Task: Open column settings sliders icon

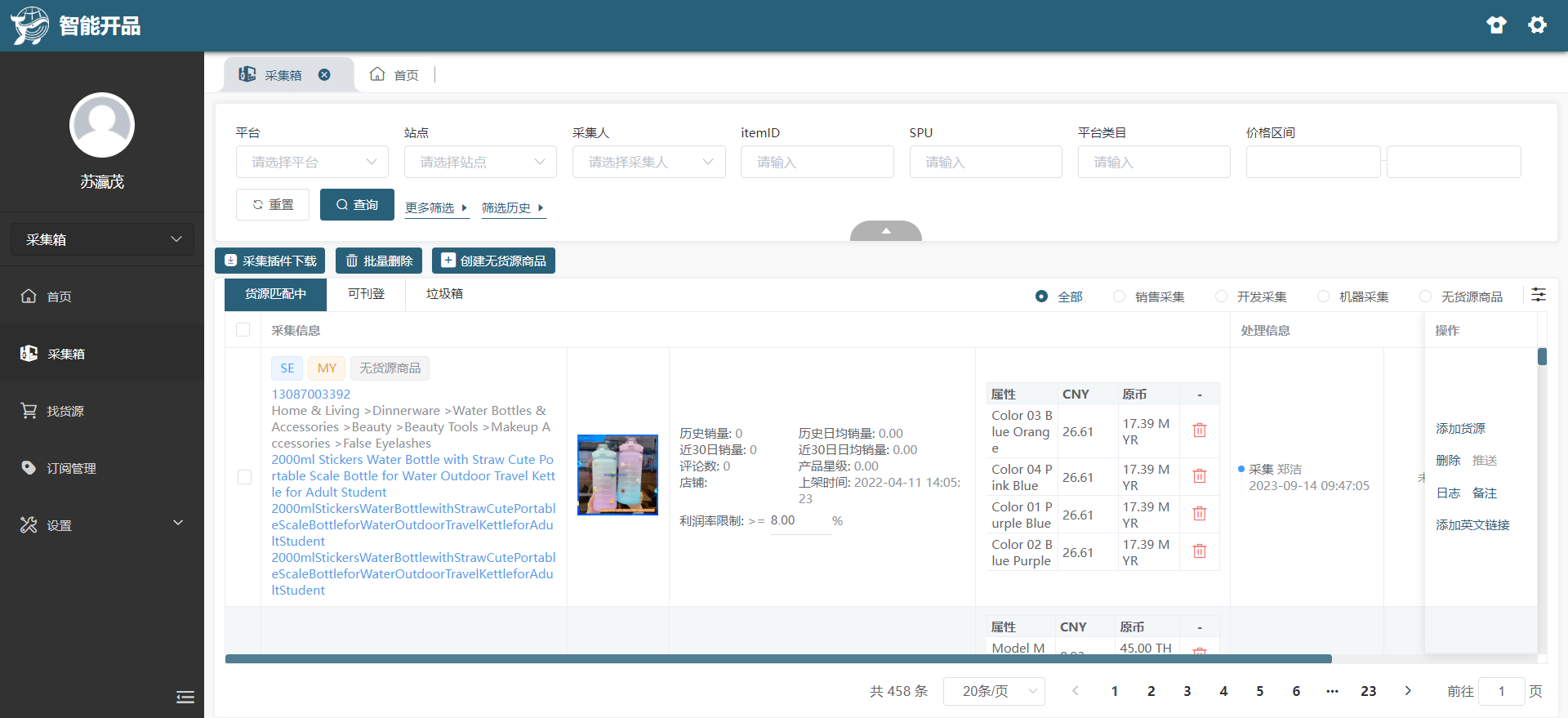Action: point(1539,295)
